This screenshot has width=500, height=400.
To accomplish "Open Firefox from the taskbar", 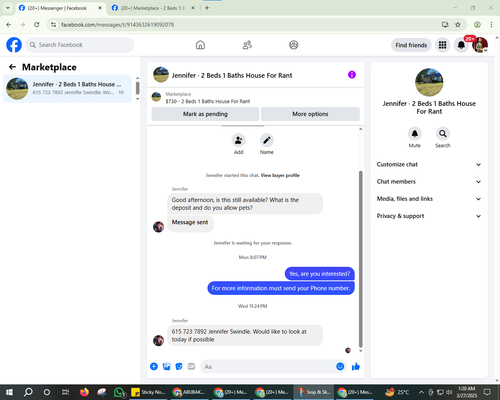I will click(x=84, y=392).
